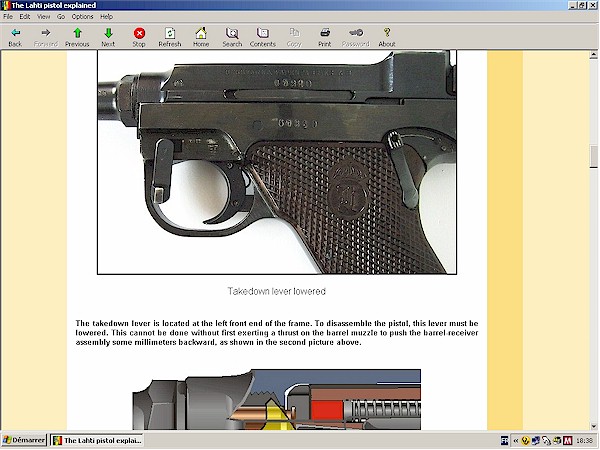Click the red Stop button
600x450 pixels.
pos(139,37)
